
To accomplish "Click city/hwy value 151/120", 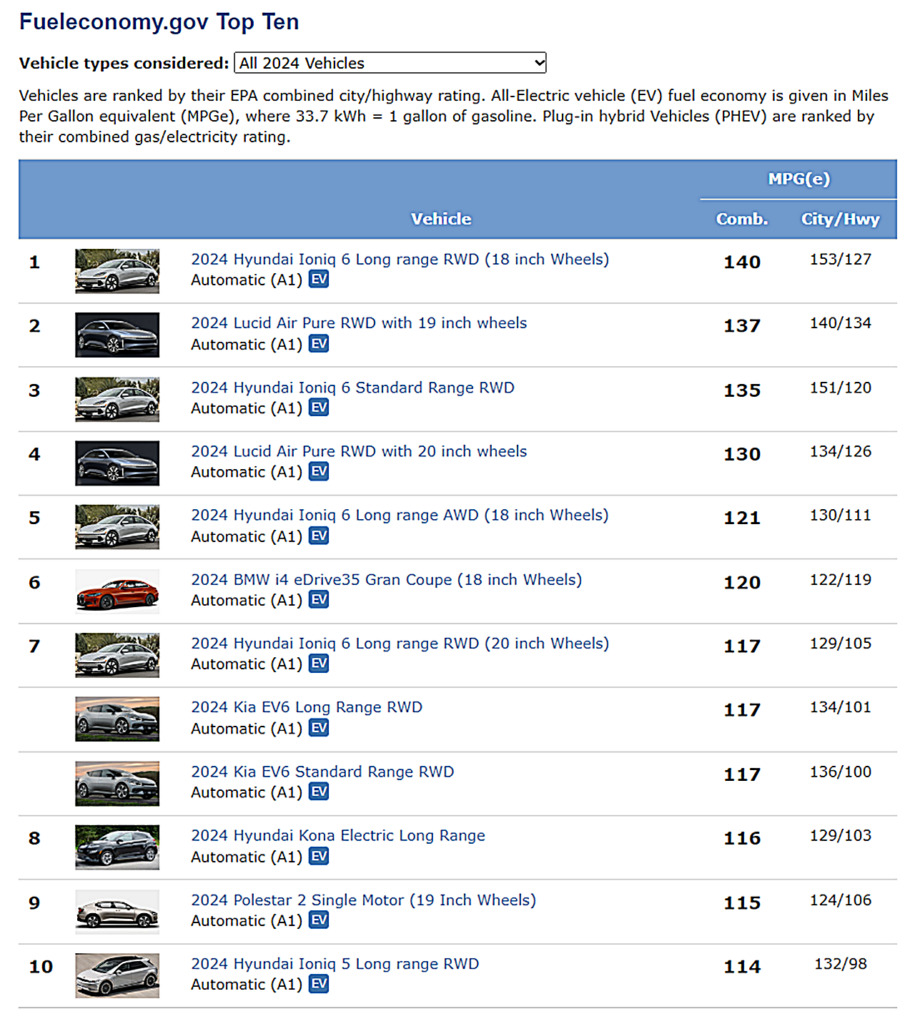I will tap(841, 387).
